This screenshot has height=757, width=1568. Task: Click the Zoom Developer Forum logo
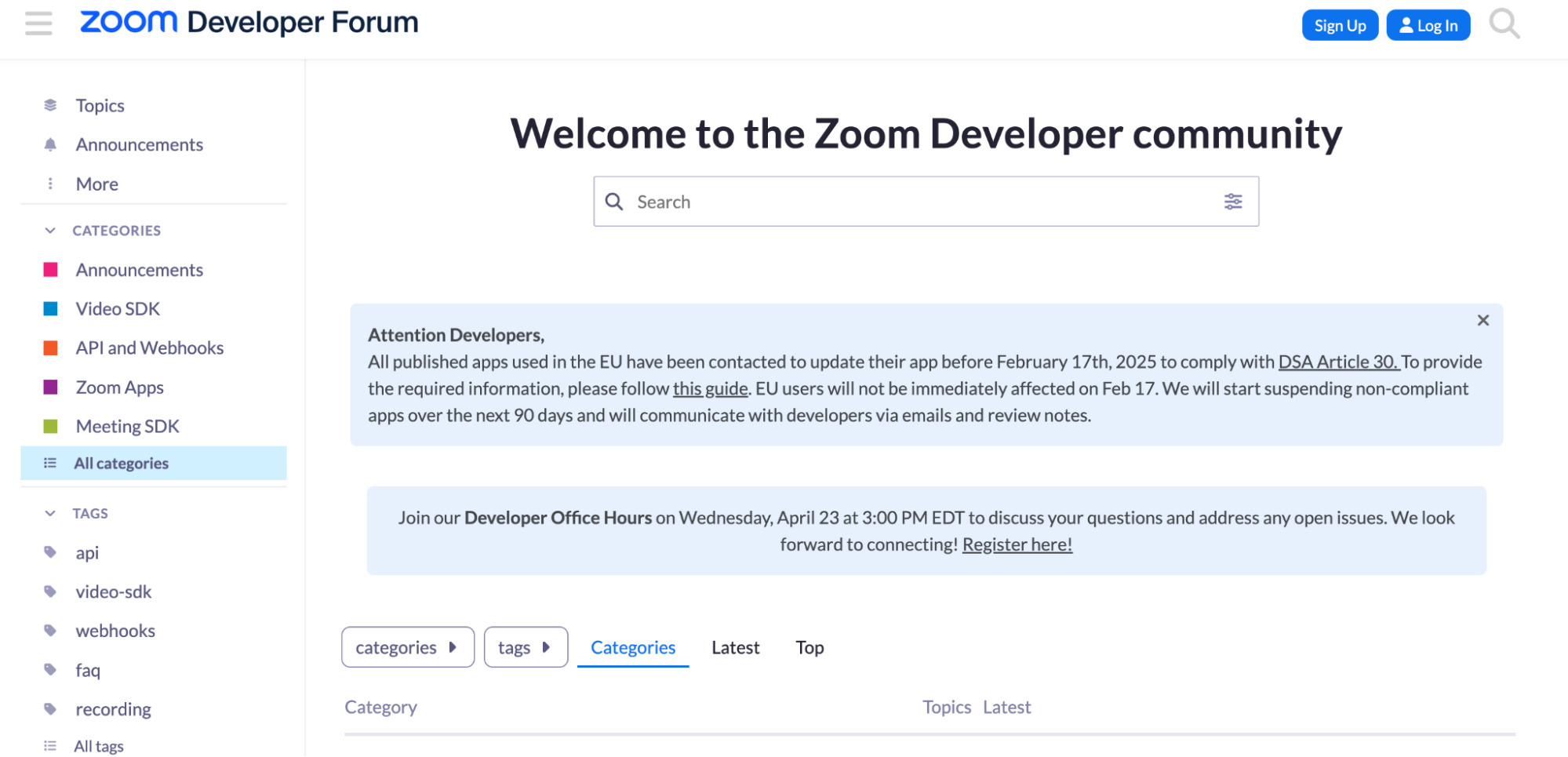click(249, 23)
